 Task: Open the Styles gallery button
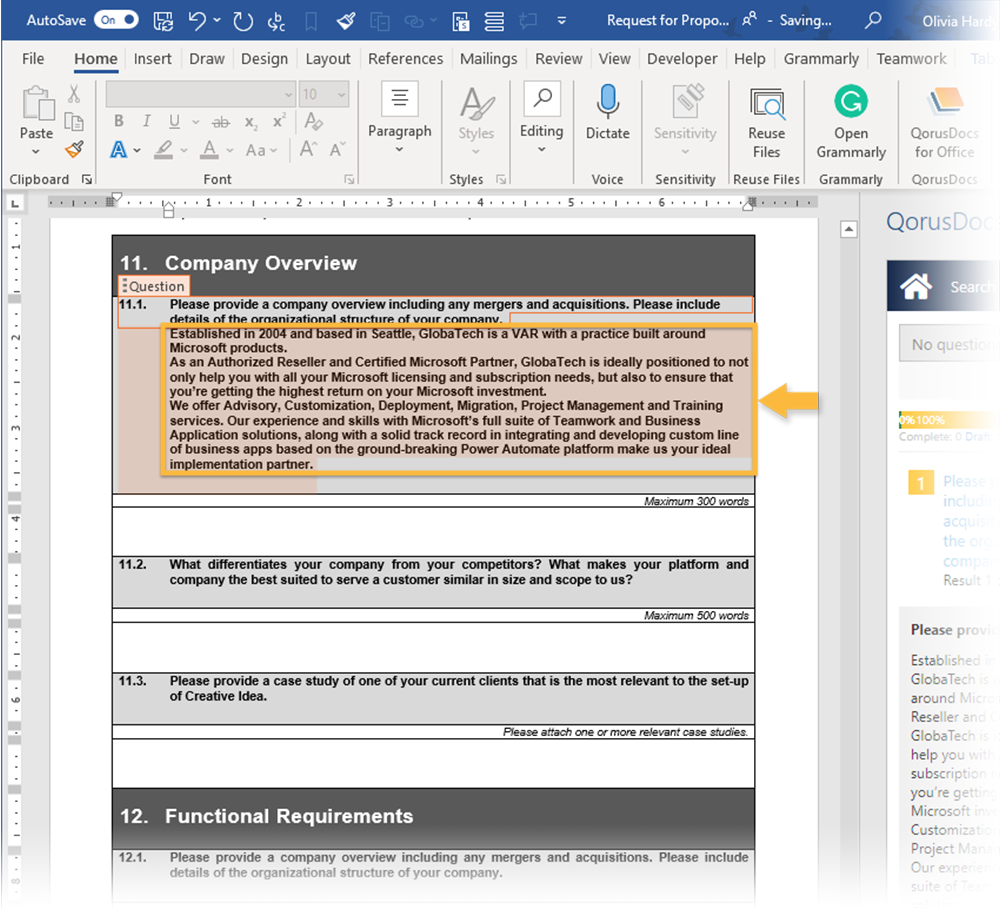(x=476, y=121)
